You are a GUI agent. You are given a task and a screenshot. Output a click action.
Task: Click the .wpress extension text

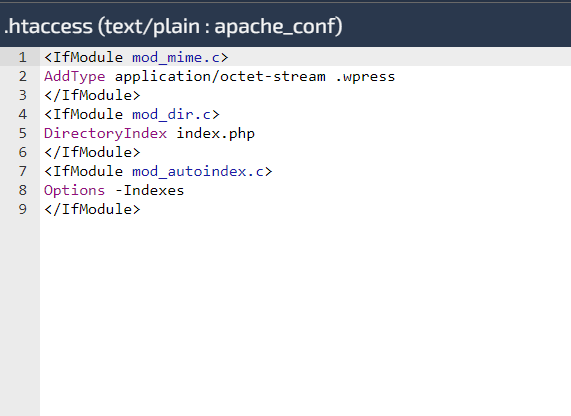point(365,76)
